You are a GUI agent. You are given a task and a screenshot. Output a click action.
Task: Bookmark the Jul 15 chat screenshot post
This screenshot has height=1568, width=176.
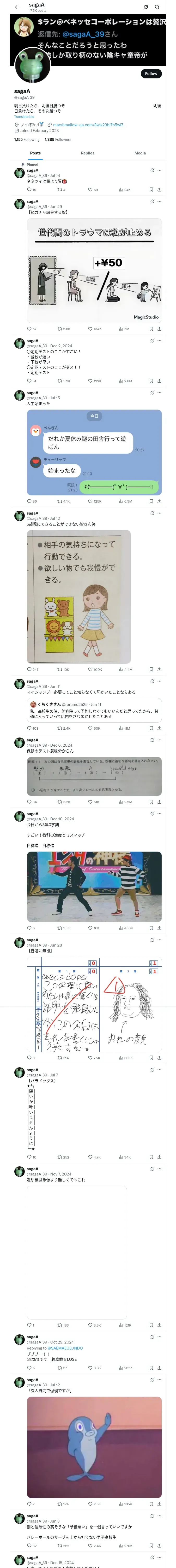(151, 501)
